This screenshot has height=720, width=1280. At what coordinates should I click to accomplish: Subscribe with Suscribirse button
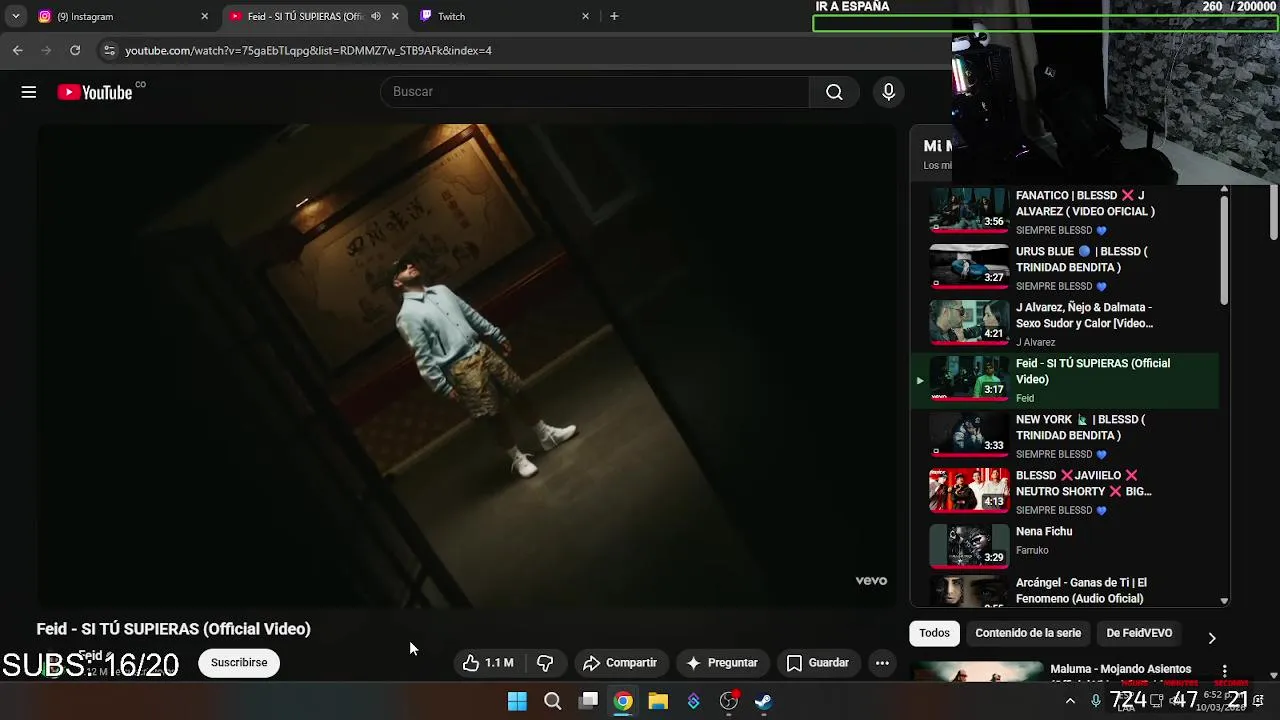[x=239, y=662]
